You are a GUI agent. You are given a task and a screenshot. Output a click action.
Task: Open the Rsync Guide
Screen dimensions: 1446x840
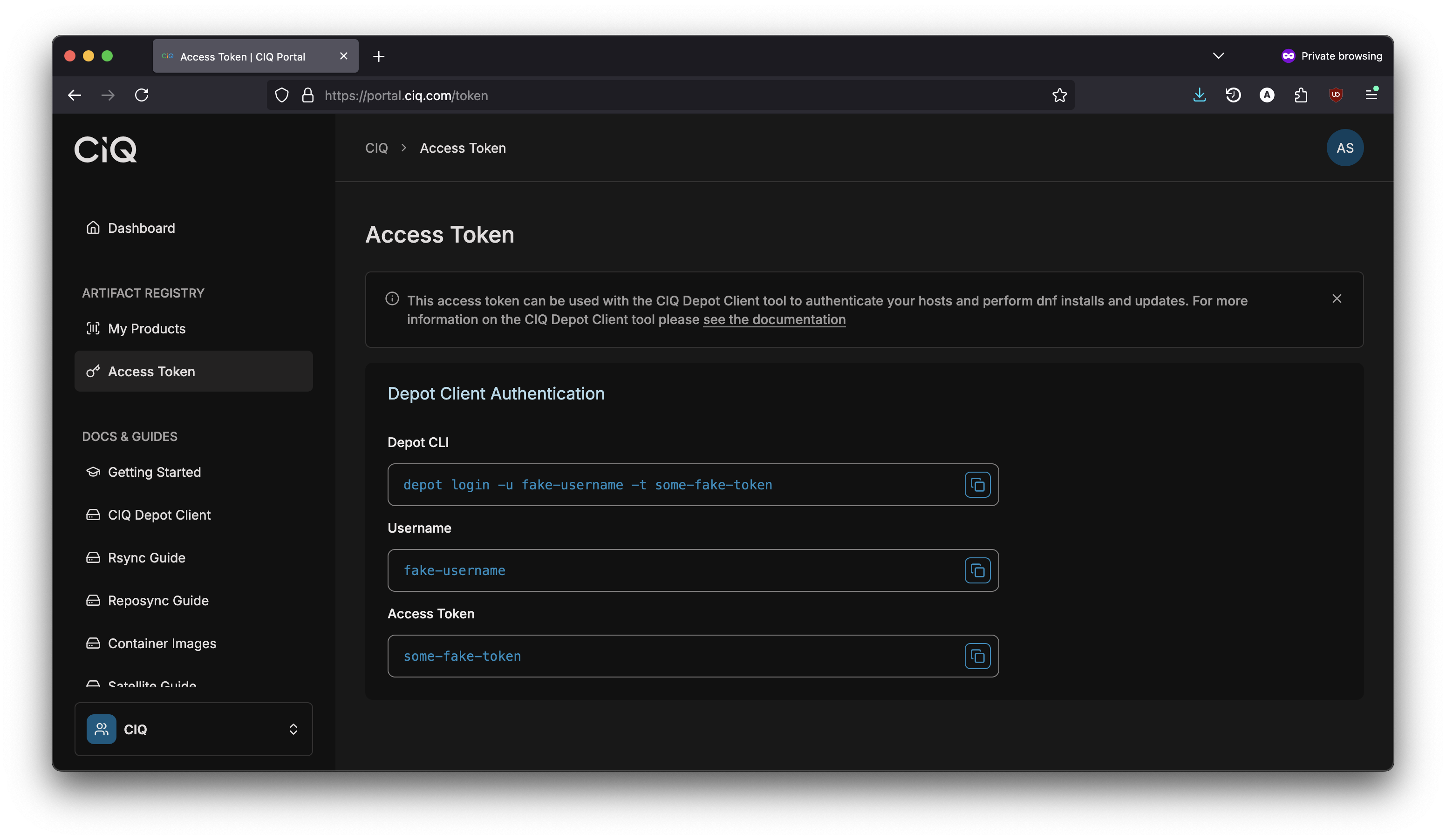[x=146, y=557]
